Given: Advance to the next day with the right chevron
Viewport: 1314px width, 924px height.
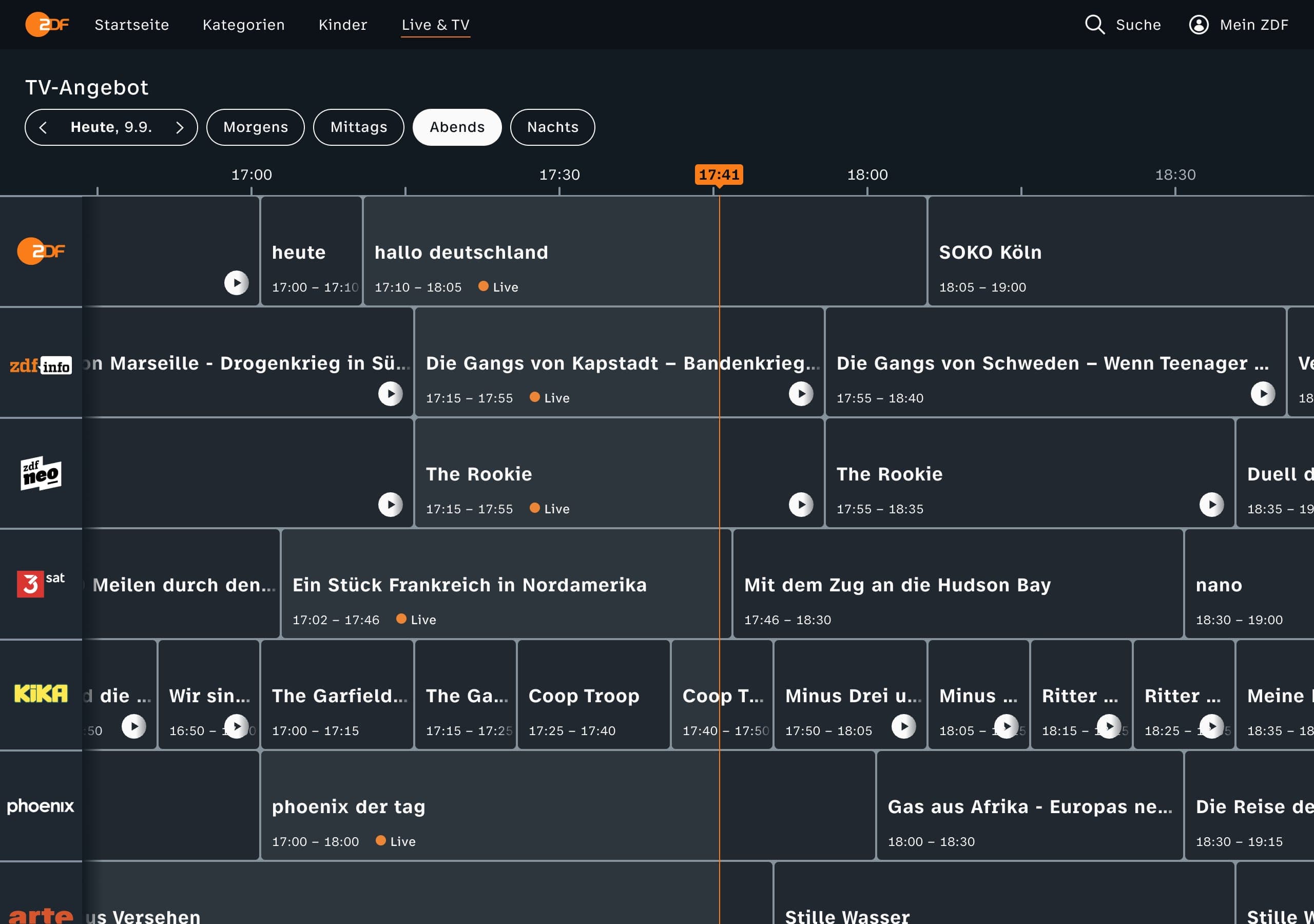Looking at the screenshot, I should (180, 127).
